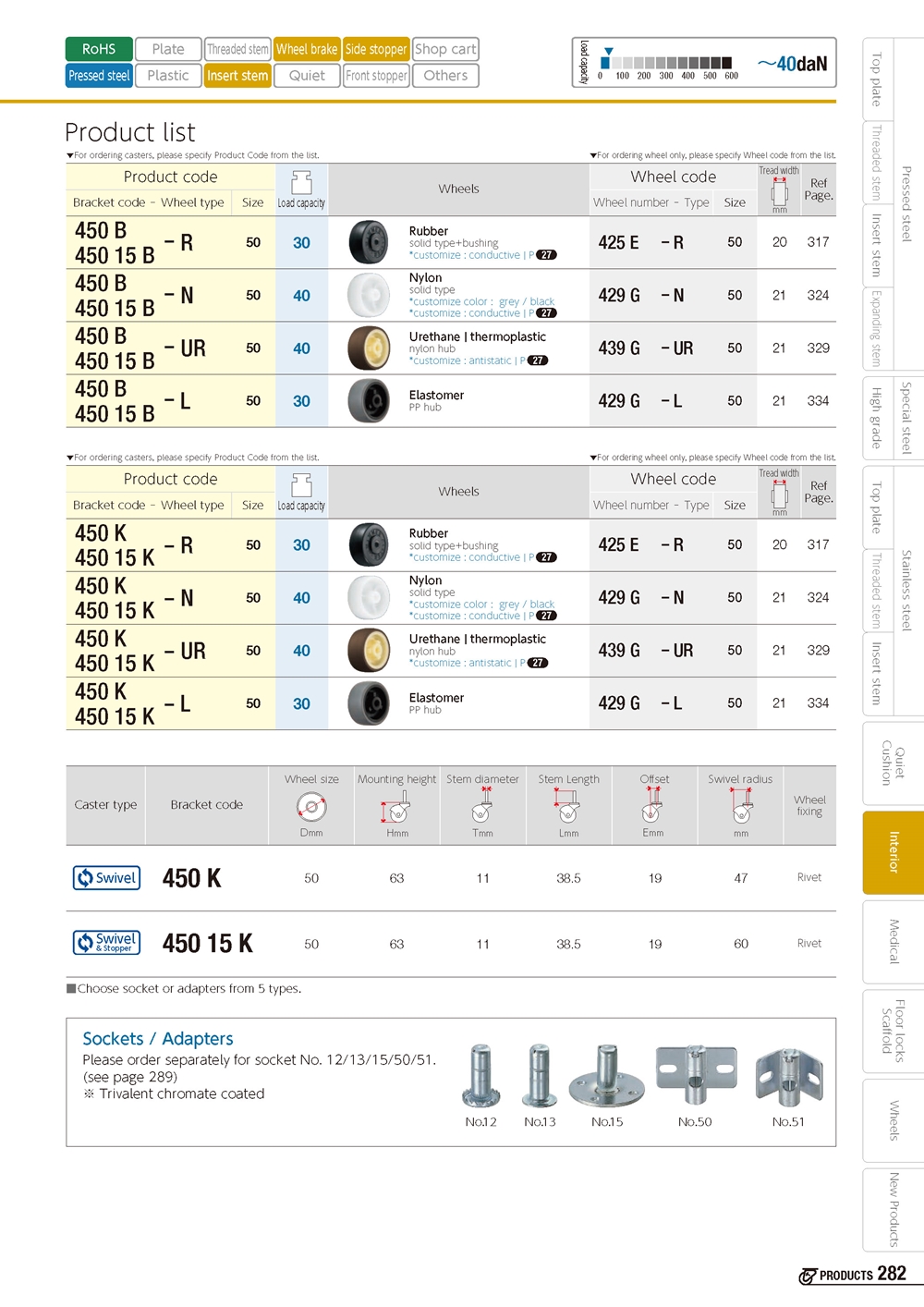Open the highlighted Interior side tab

click(x=894, y=852)
